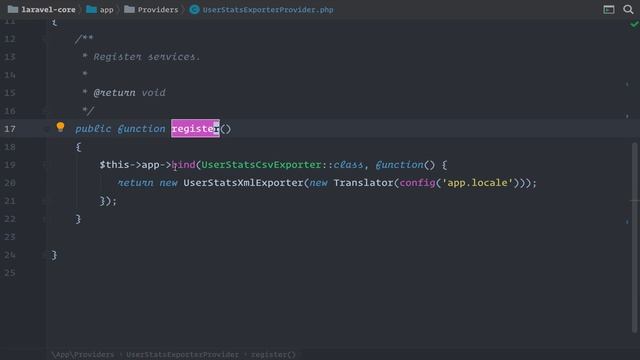Open Search Everywhere magnifier icon
The width and height of the screenshot is (640, 360).
(x=628, y=9)
